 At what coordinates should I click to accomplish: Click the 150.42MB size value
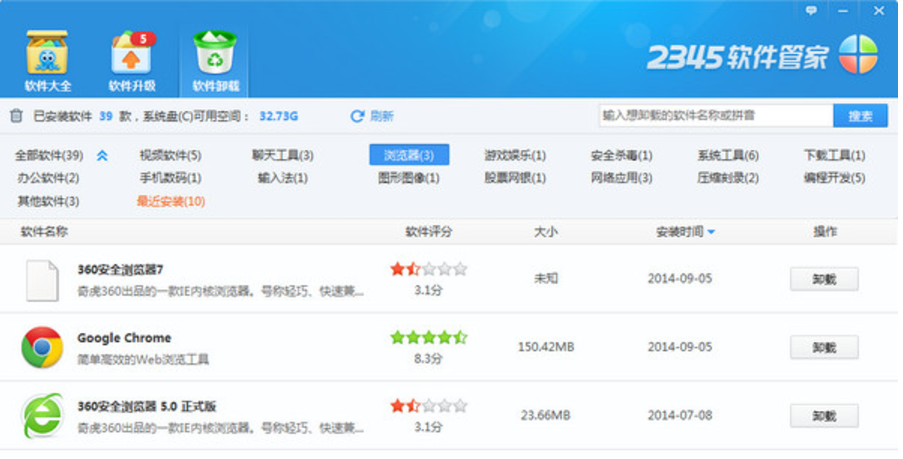[x=545, y=347]
